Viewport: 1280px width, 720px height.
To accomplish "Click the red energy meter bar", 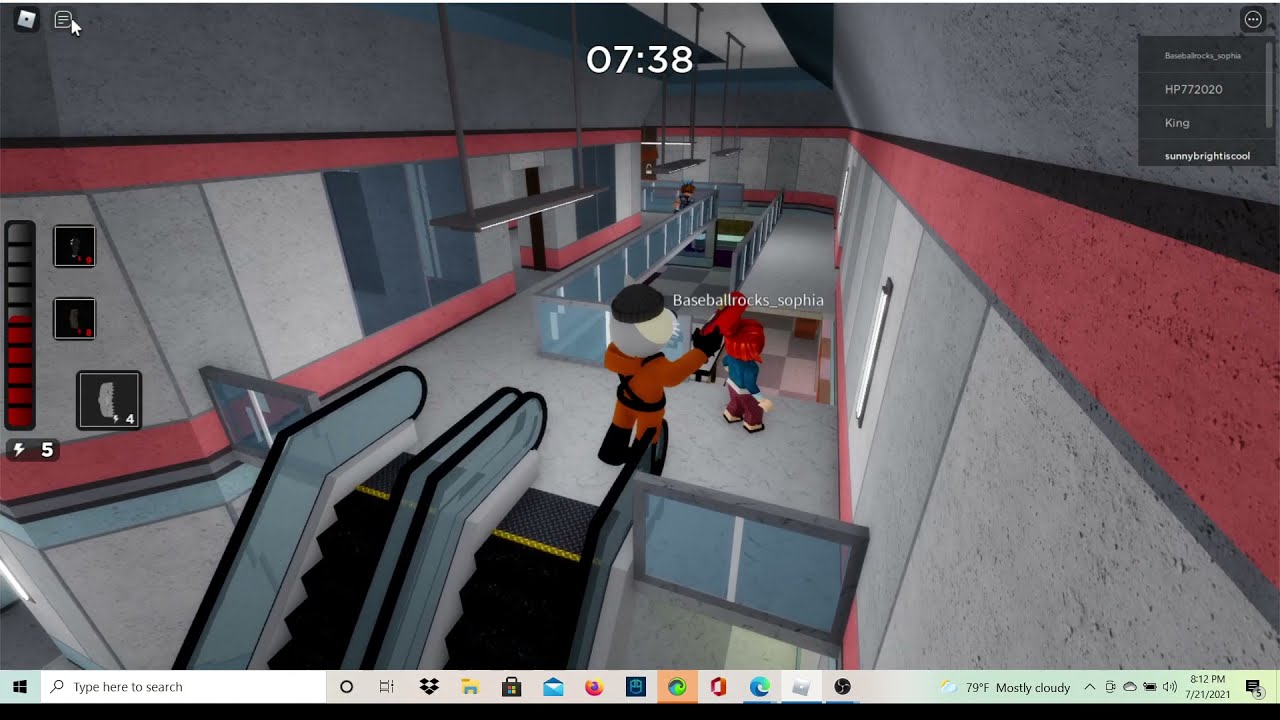I will click(20, 326).
